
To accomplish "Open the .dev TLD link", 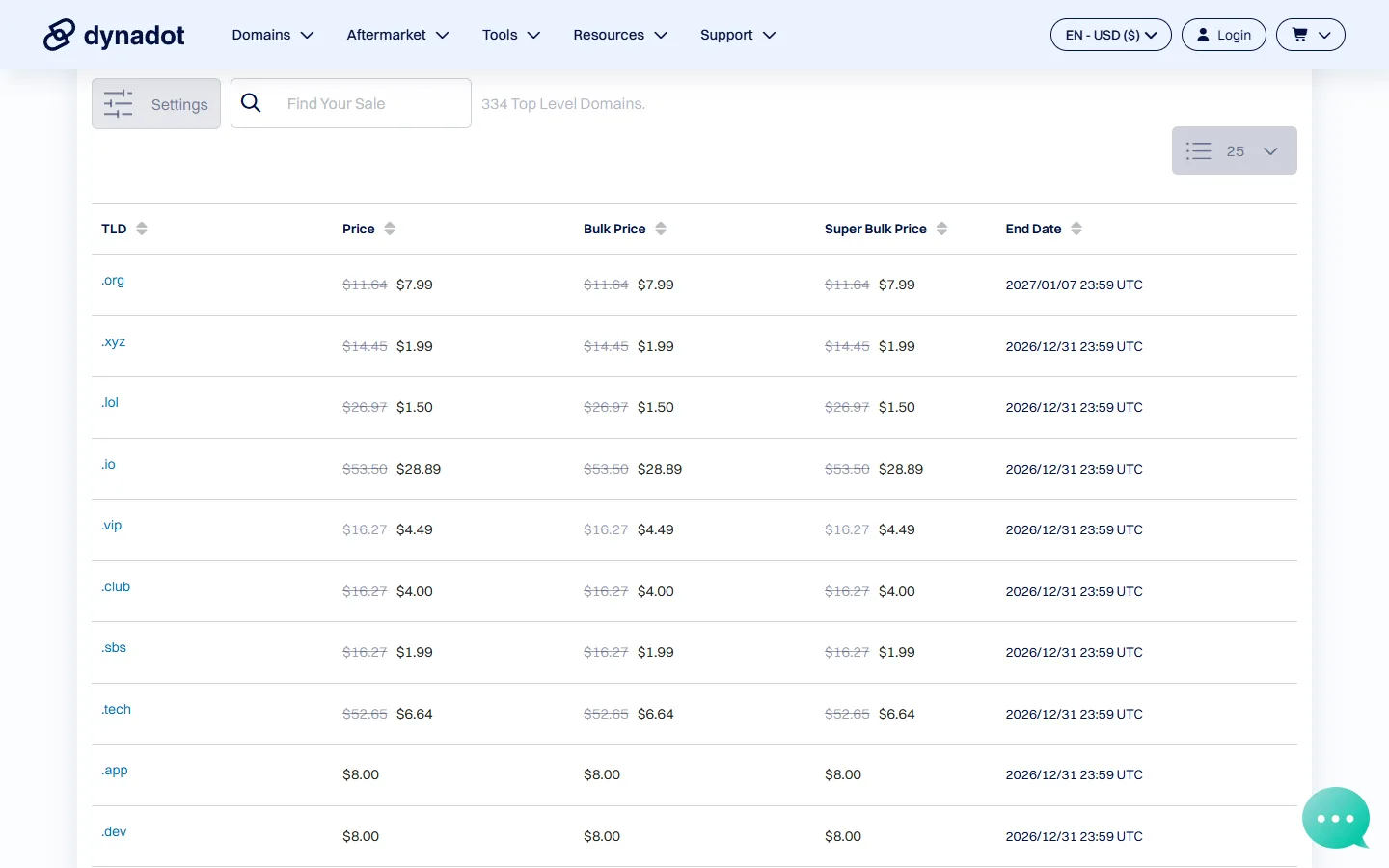I will [x=114, y=832].
